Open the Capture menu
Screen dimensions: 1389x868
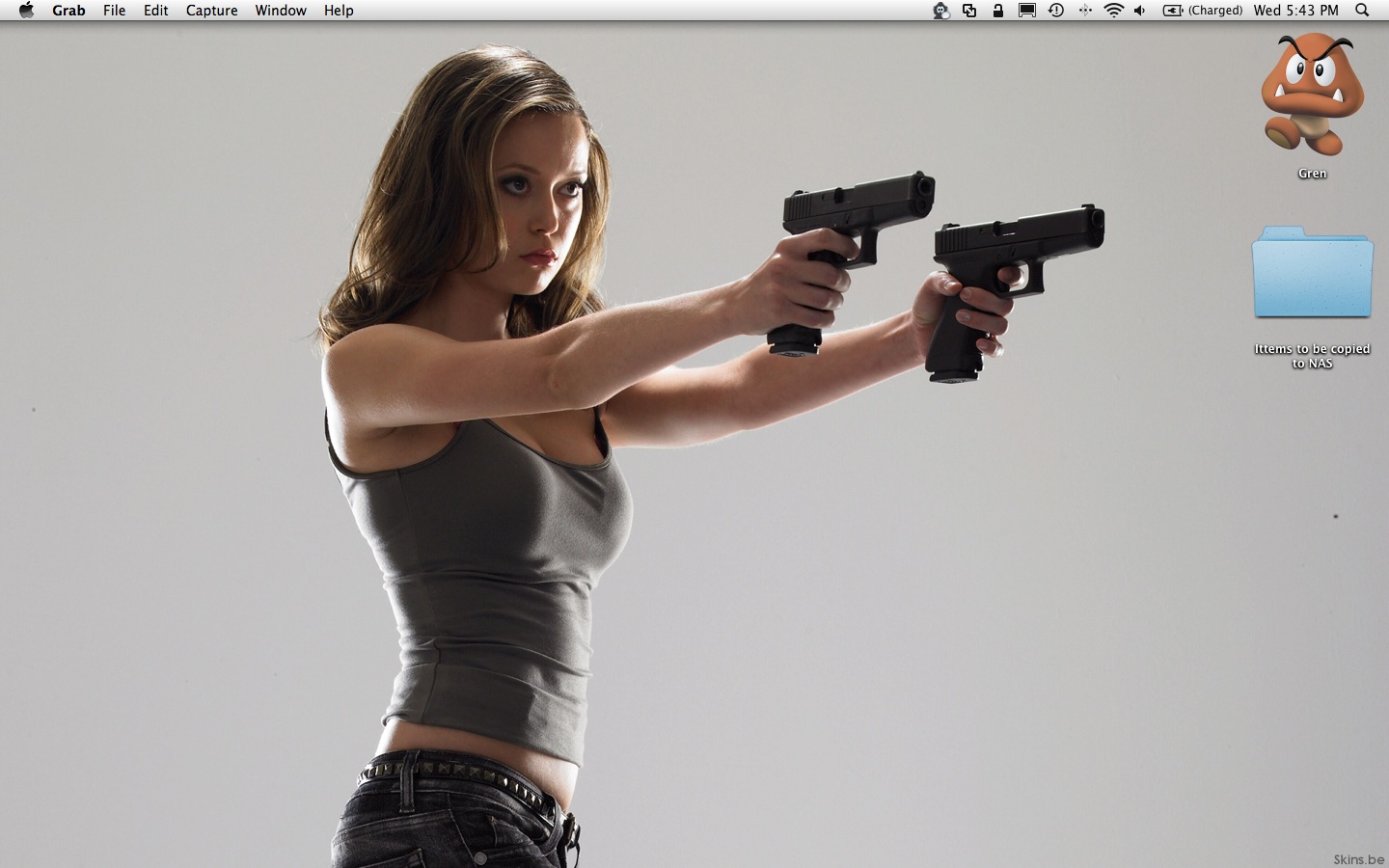[211, 11]
